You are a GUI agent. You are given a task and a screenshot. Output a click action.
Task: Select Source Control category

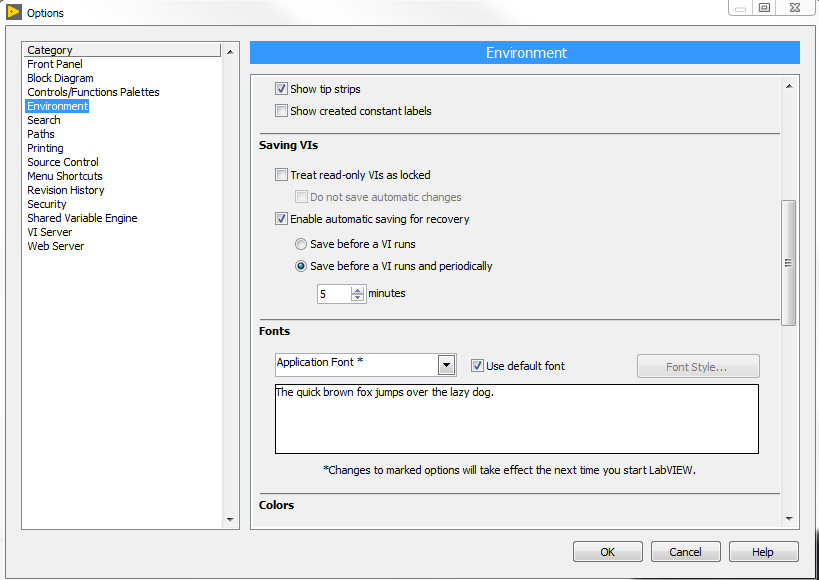pyautogui.click(x=63, y=162)
